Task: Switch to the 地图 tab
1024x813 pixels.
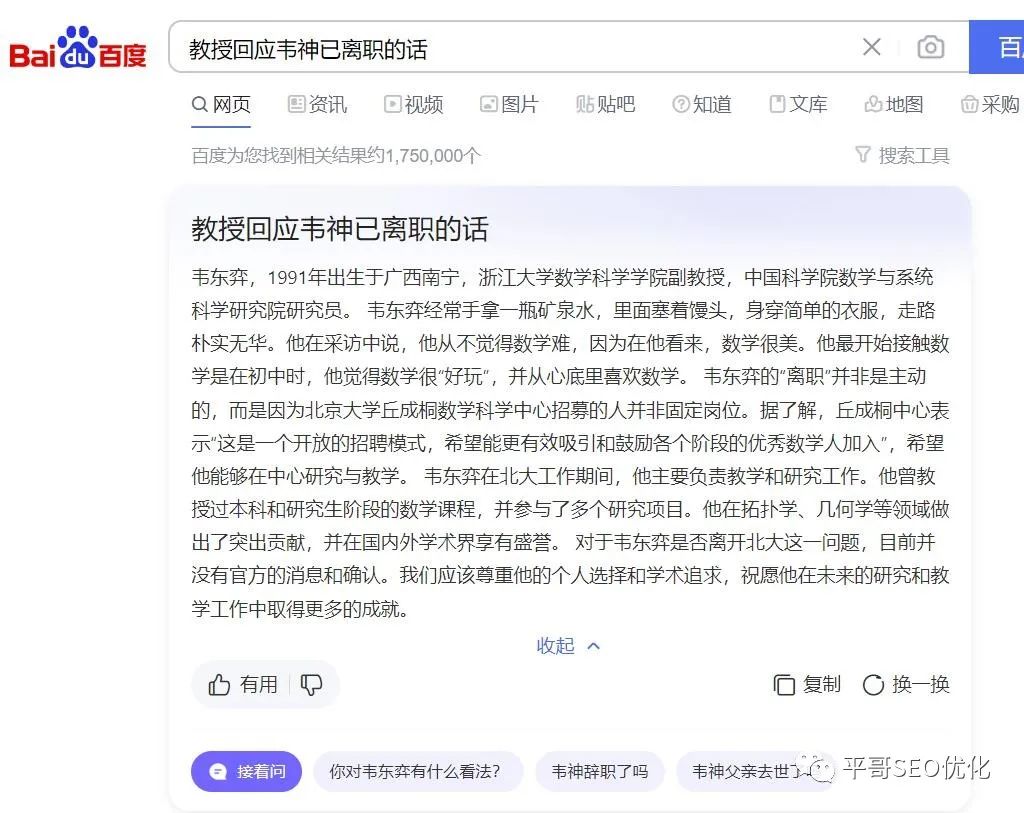Action: click(x=894, y=104)
